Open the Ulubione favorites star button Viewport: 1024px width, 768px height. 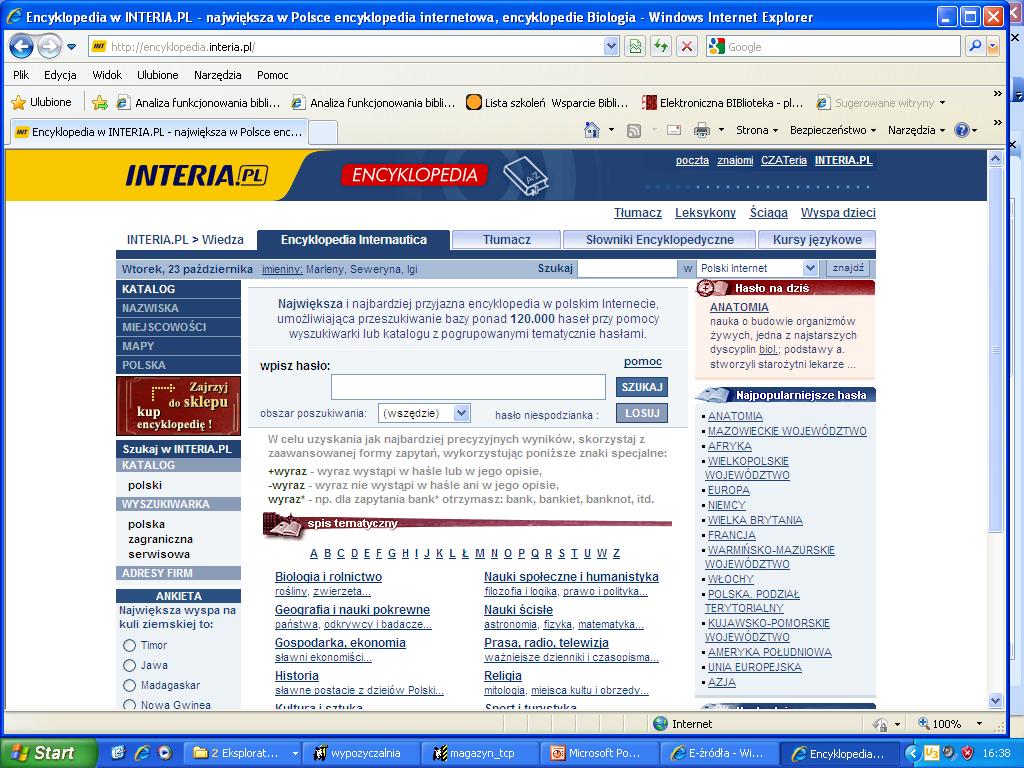coord(42,102)
